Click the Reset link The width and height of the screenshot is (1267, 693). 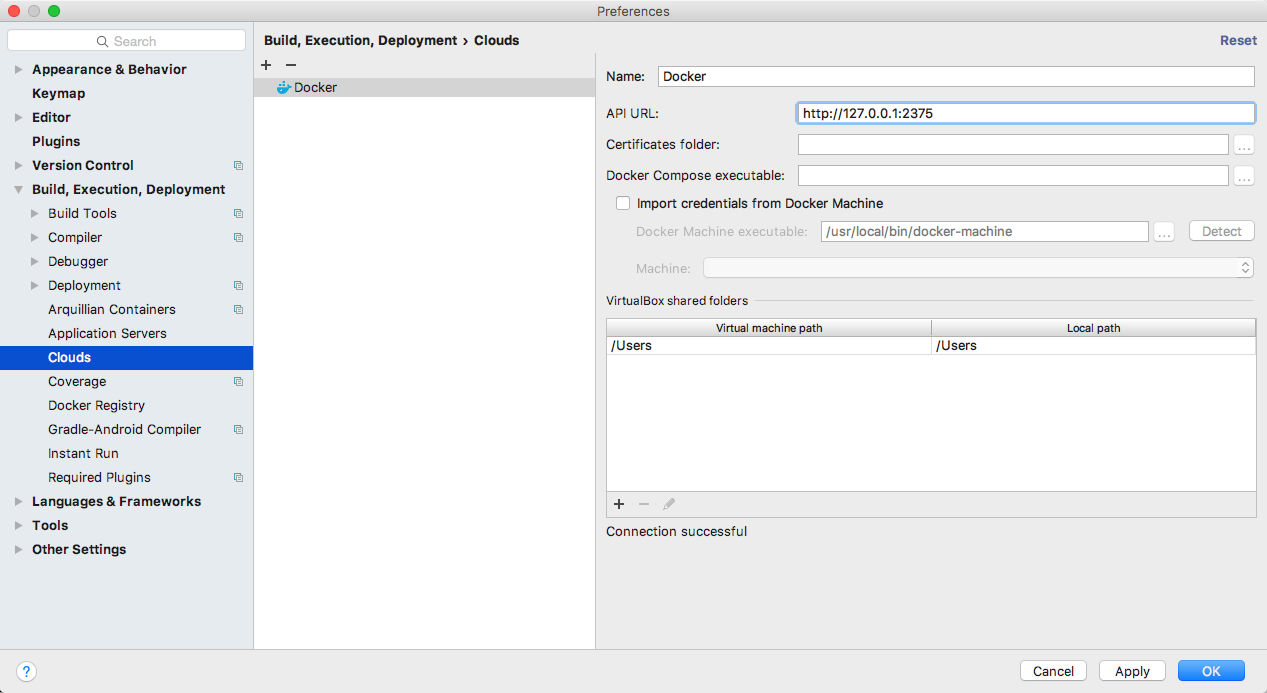pos(1238,40)
